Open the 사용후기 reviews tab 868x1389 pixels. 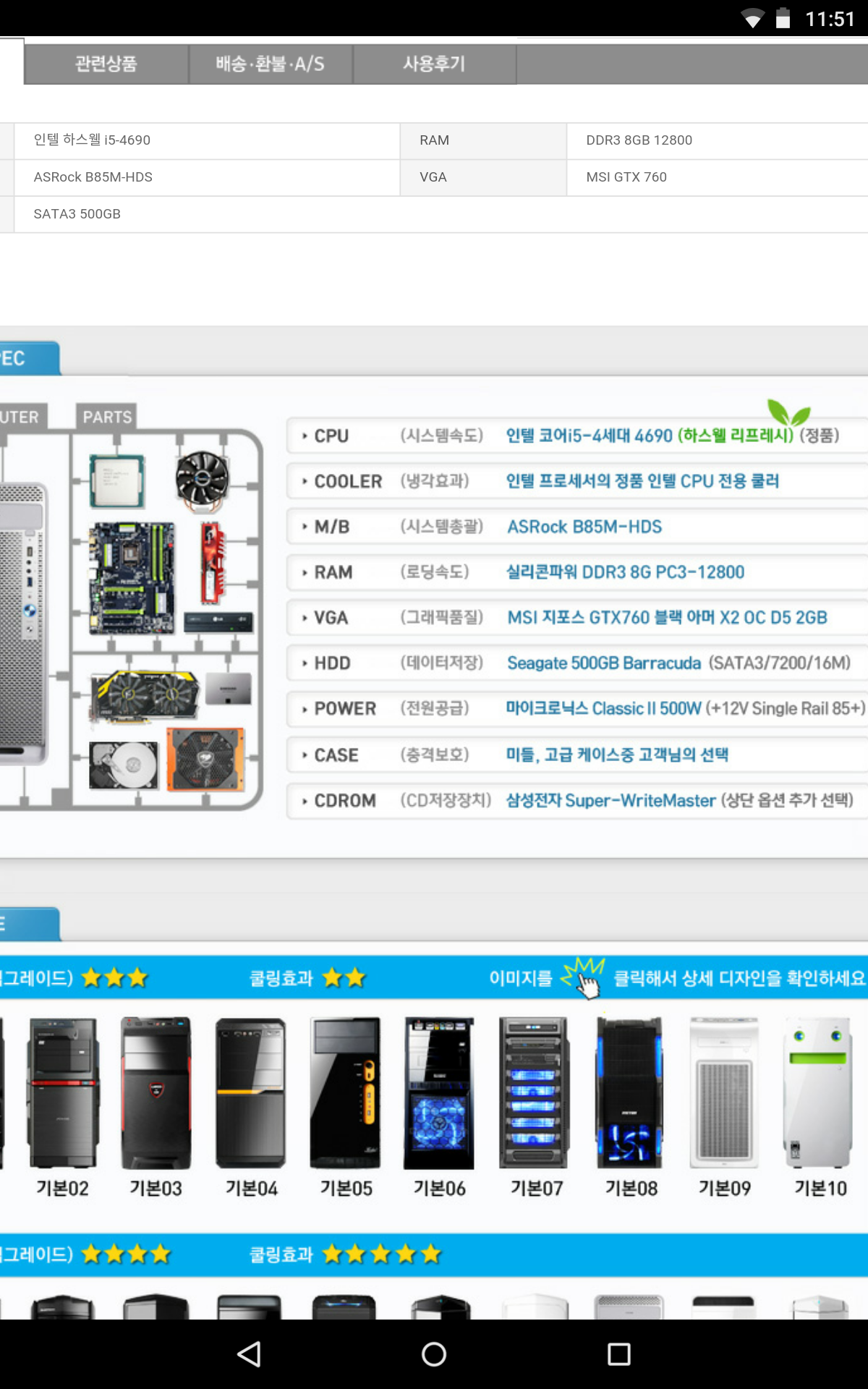434,64
